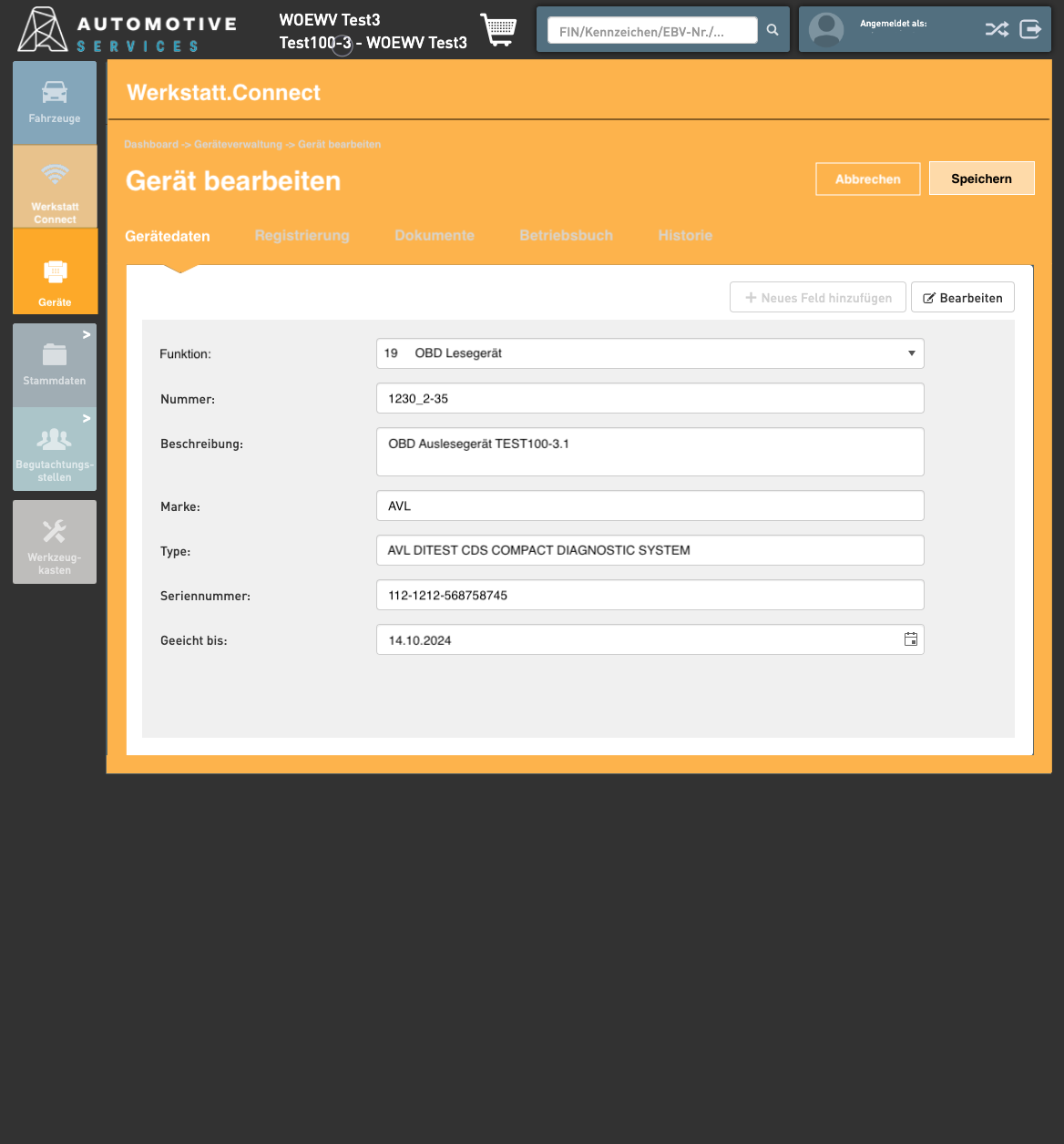Expand the Funktion dropdown

[x=911, y=353]
